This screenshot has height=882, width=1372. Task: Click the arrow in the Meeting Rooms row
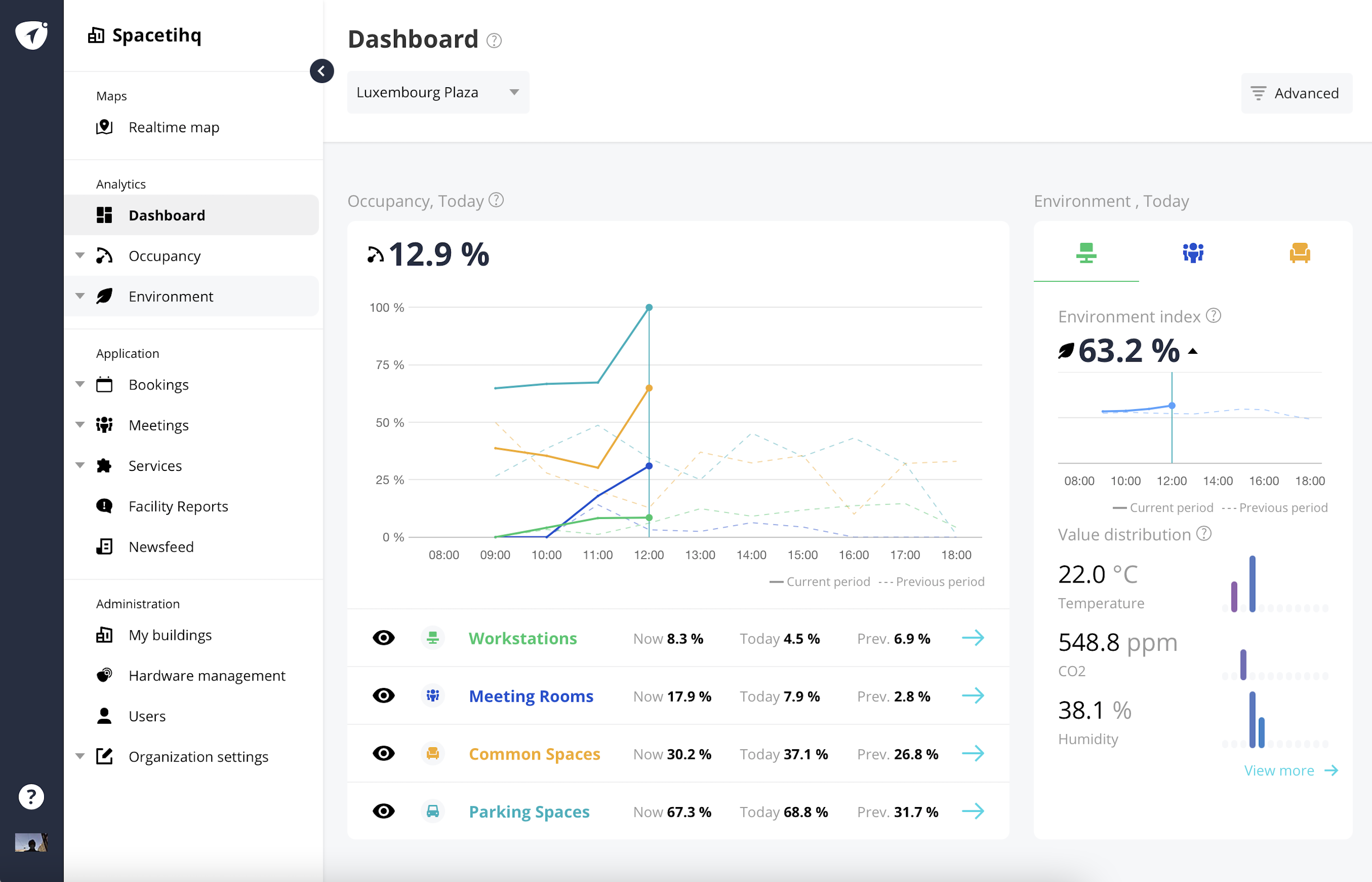(x=973, y=696)
